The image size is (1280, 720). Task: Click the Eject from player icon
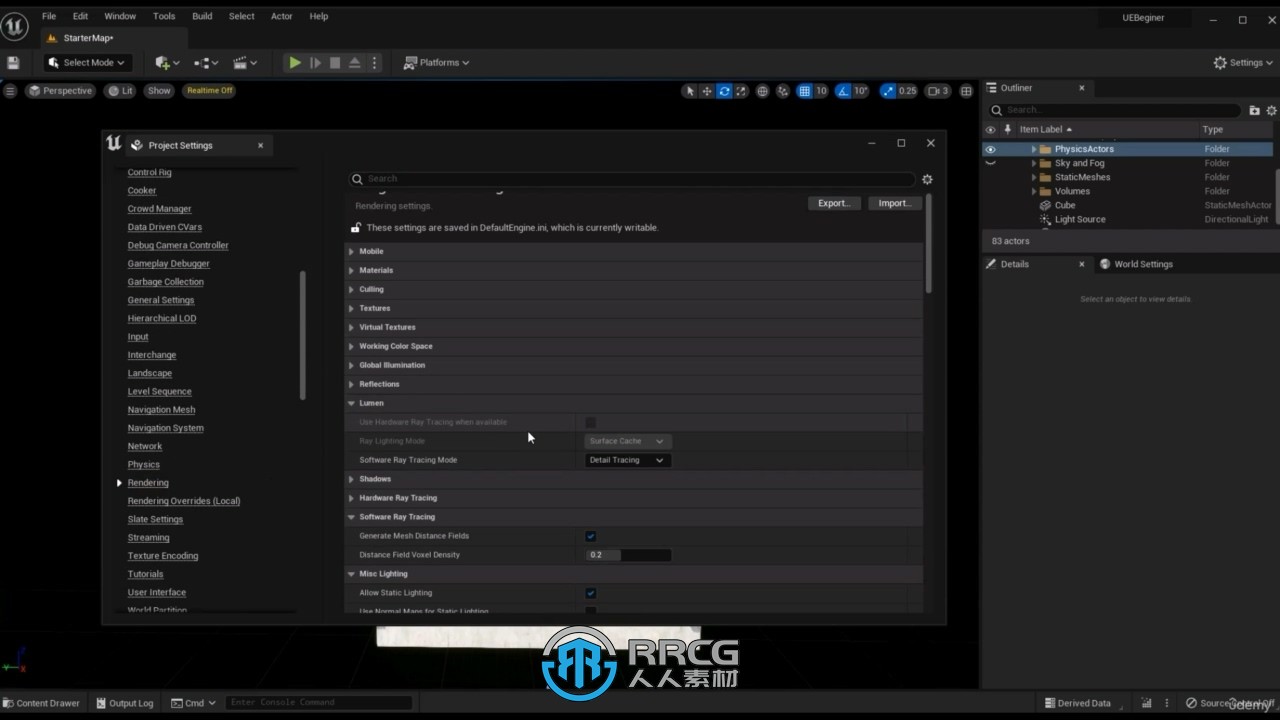[354, 62]
